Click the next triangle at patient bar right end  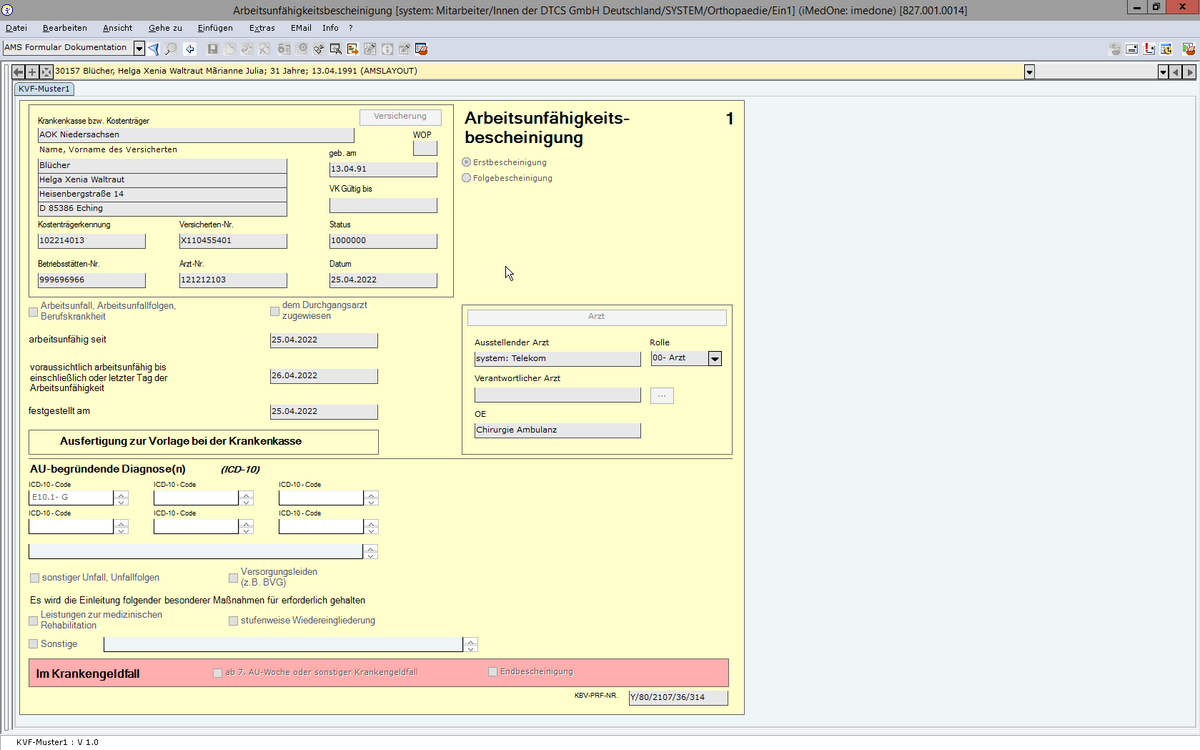(x=1189, y=72)
